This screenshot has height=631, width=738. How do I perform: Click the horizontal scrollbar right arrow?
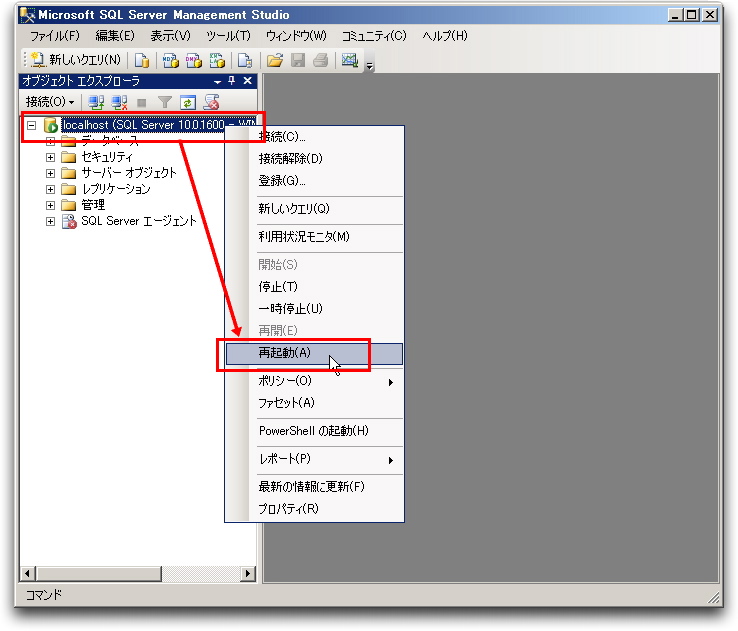[x=248, y=574]
